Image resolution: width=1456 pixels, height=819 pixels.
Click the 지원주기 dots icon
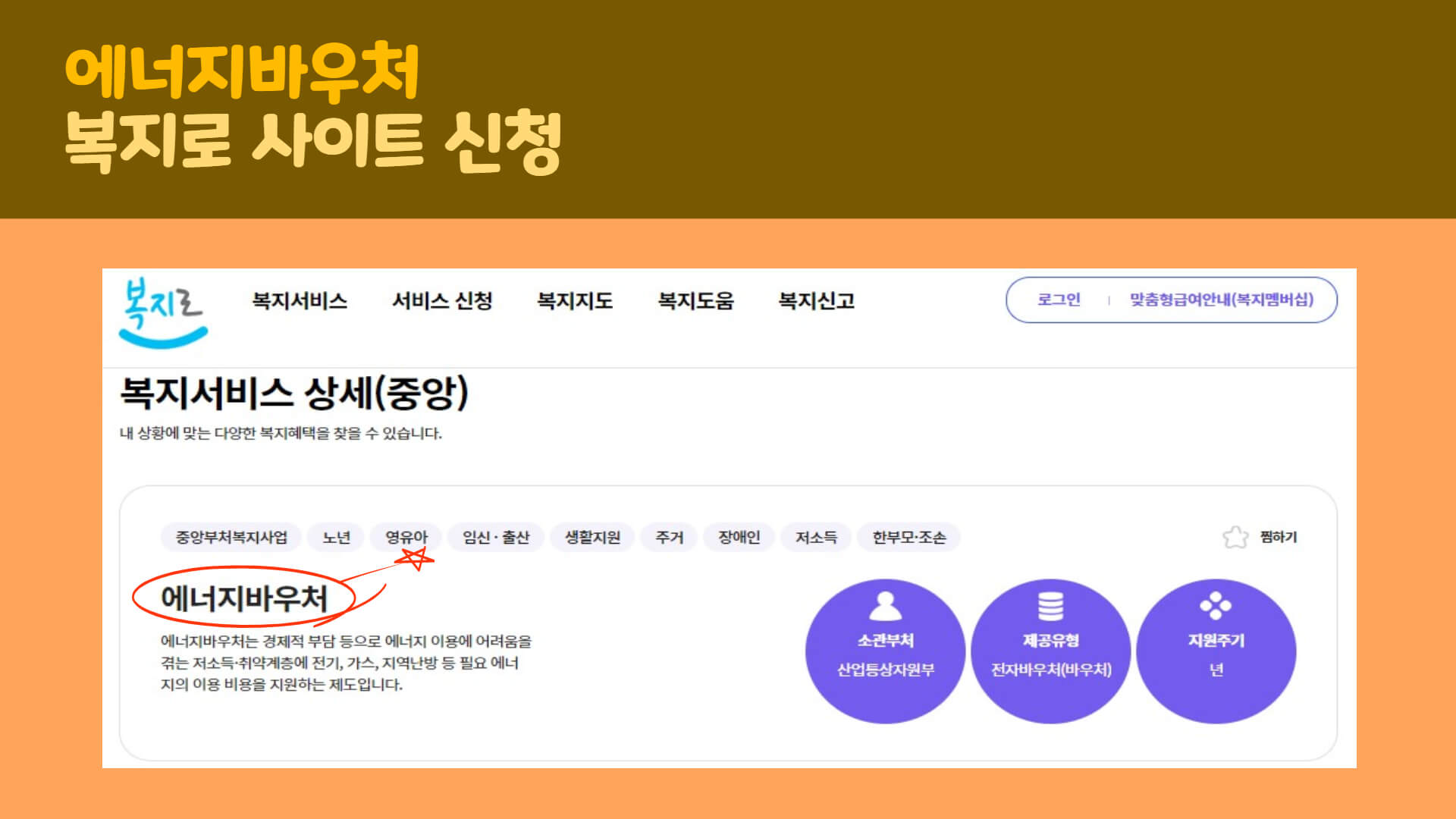[x=1216, y=606]
